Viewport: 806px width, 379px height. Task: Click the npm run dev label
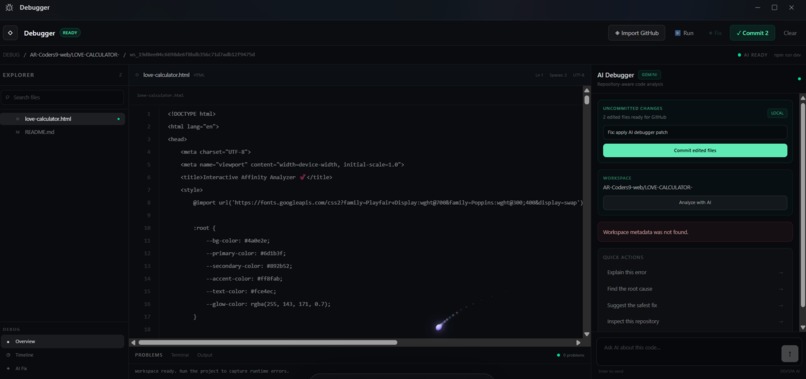[x=788, y=55]
